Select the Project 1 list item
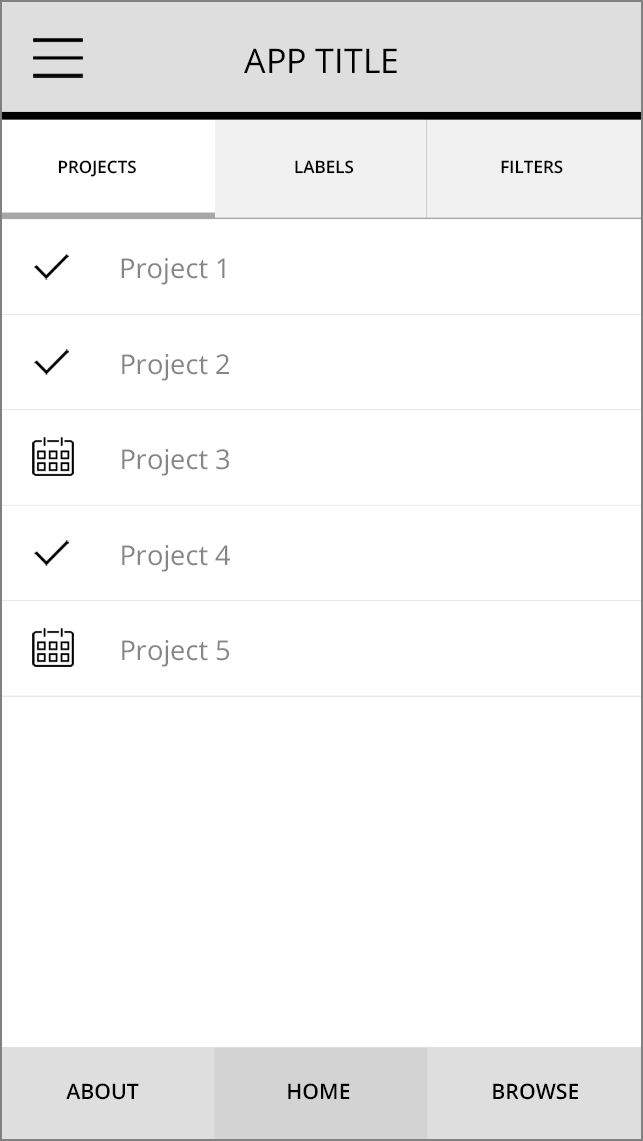The width and height of the screenshot is (643, 1141). click(174, 268)
